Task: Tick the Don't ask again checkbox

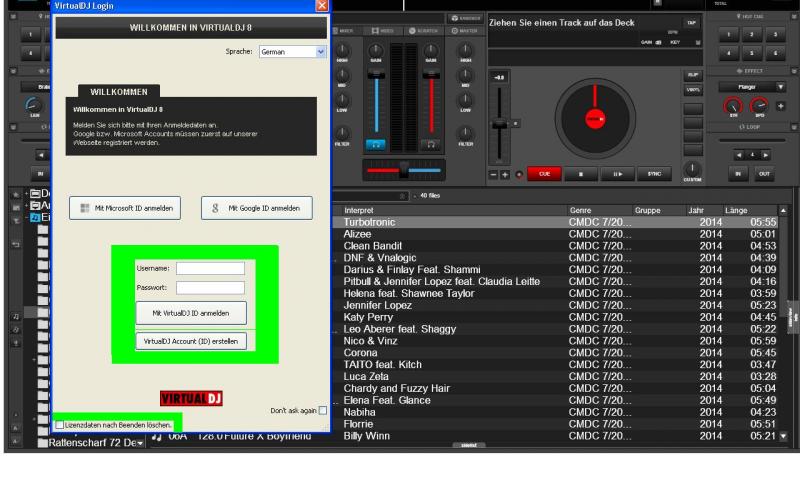Action: 322,410
